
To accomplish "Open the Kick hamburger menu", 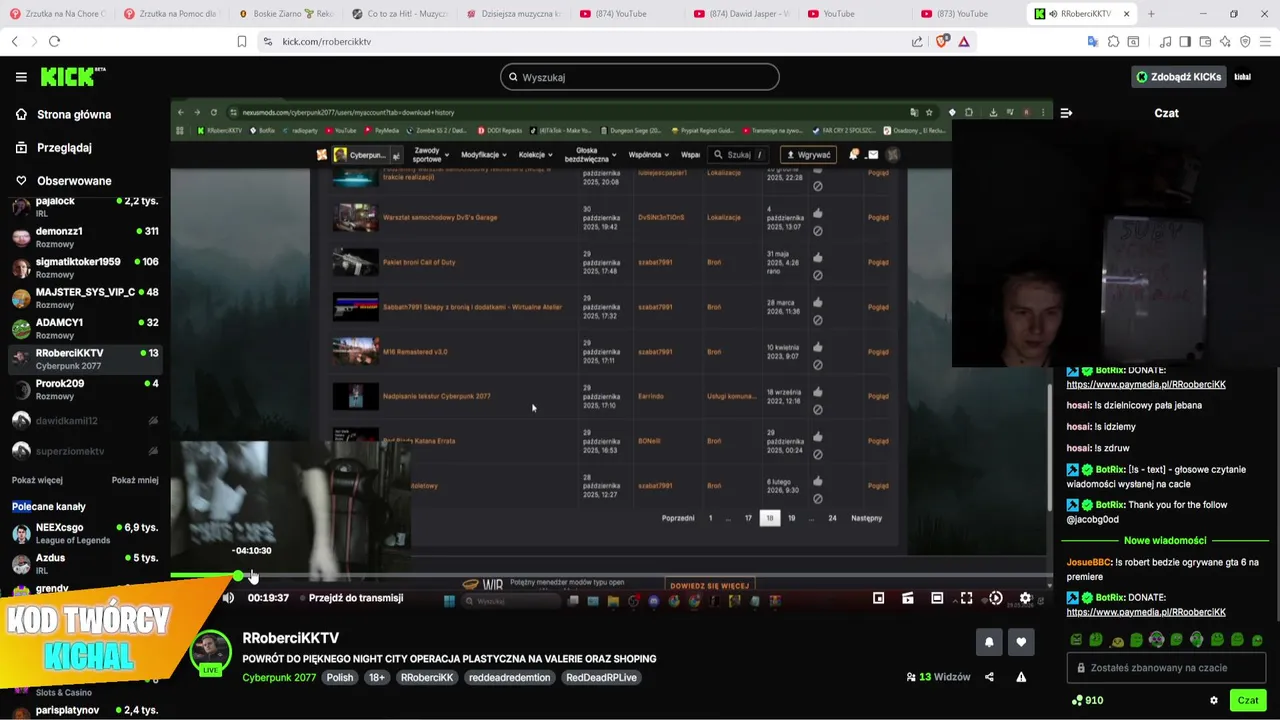I will 21,77.
